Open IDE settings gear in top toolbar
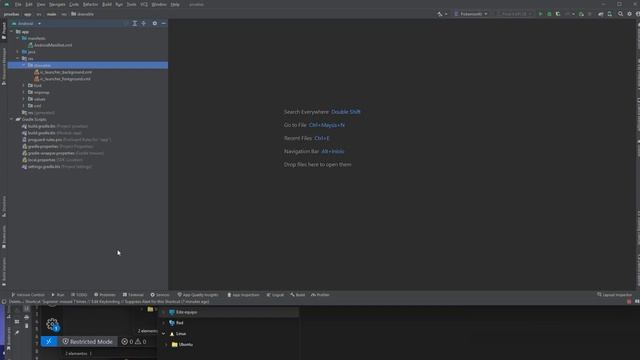 [x=629, y=14]
